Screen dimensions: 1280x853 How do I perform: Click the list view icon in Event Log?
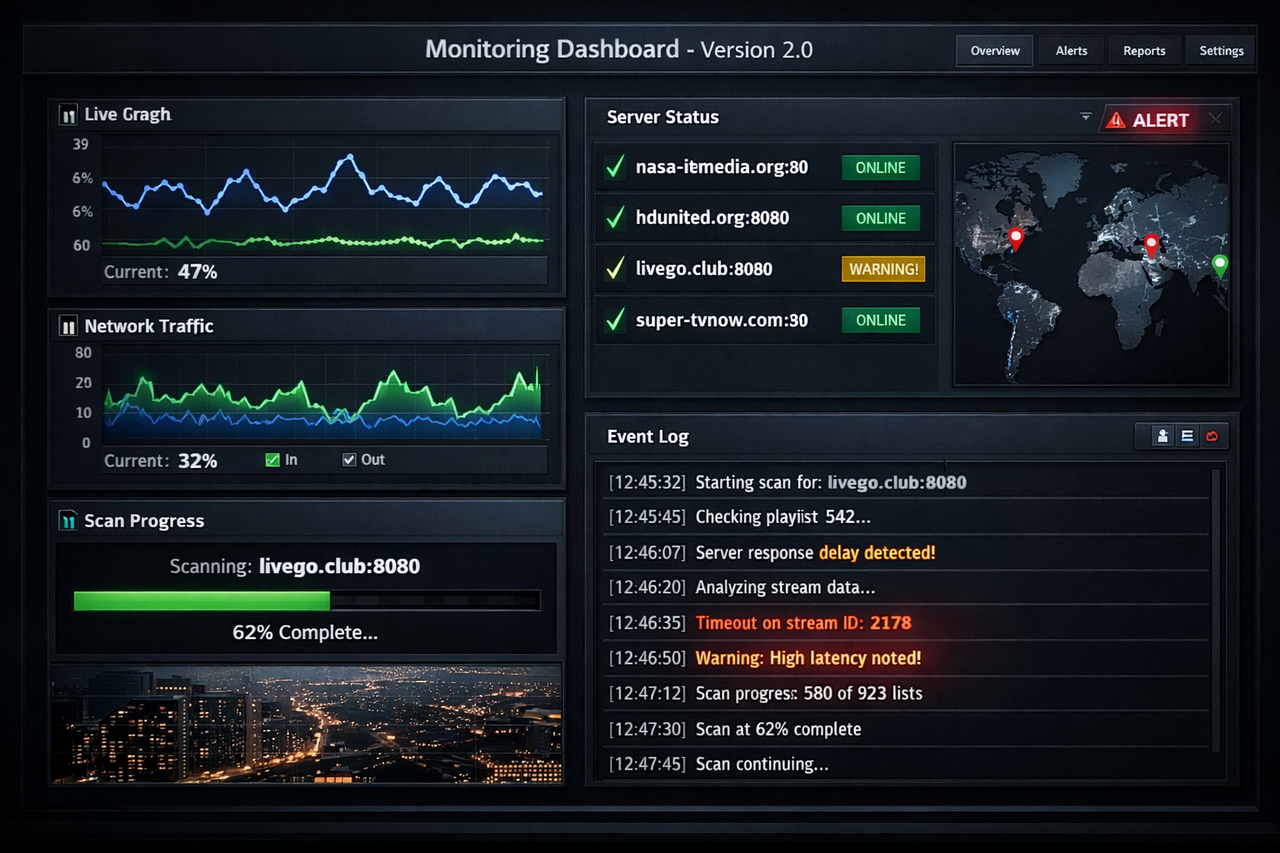coord(1187,436)
